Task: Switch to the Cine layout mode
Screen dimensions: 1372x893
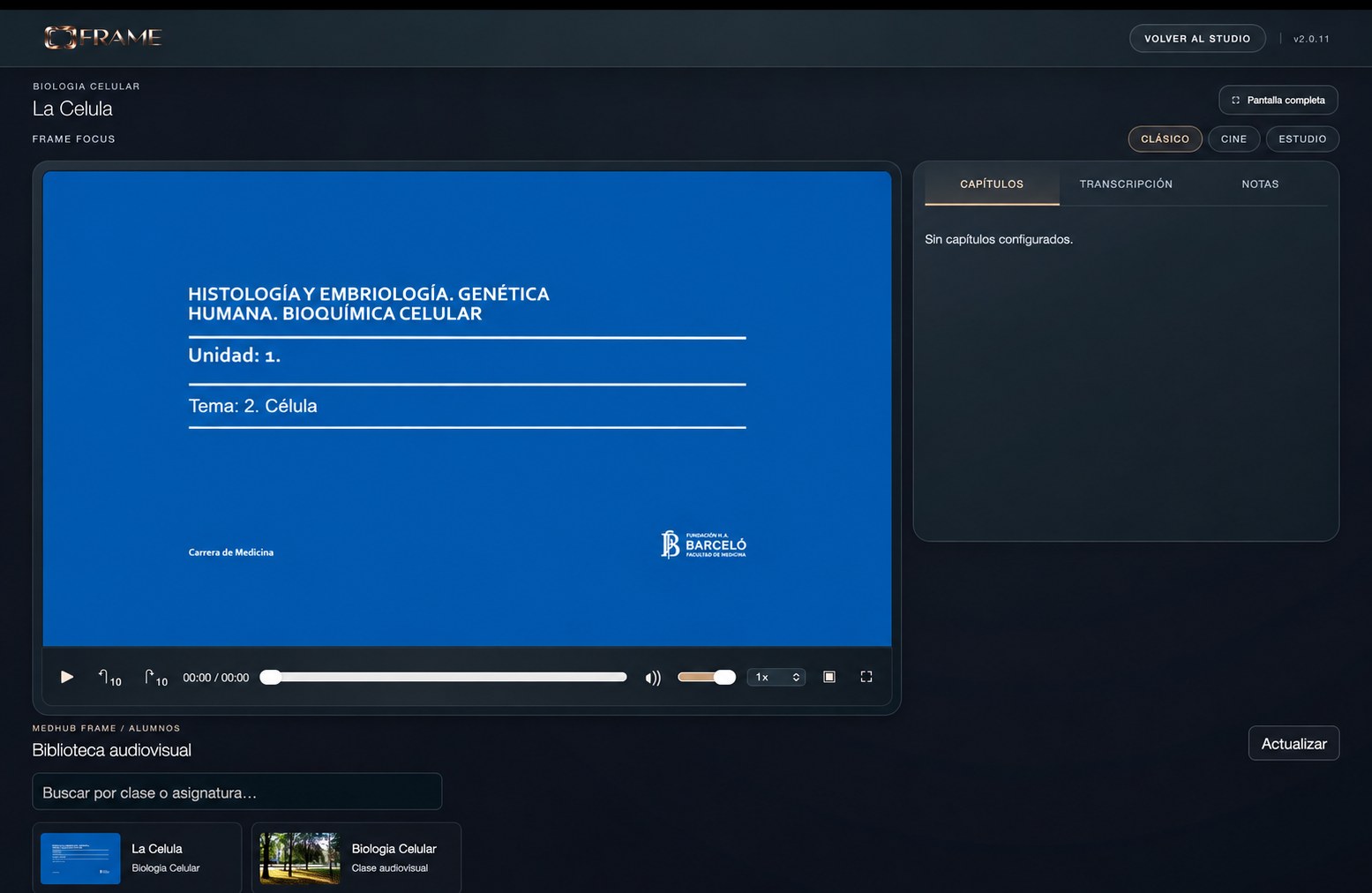Action: (1233, 139)
